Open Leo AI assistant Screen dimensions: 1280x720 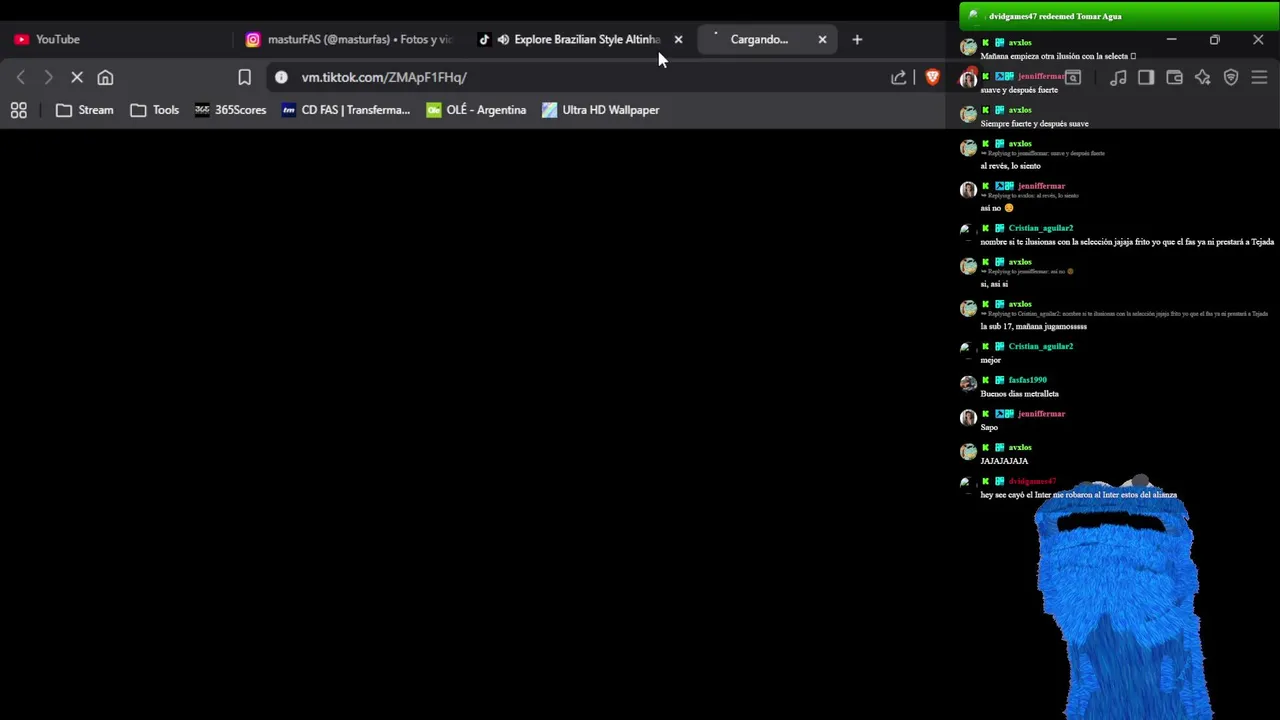(1202, 77)
